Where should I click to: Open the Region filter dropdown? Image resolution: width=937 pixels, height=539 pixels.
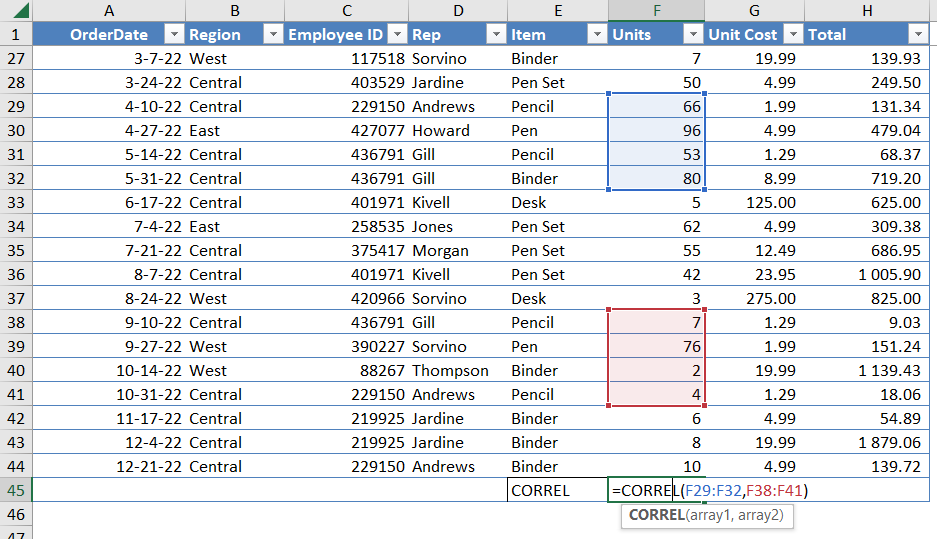[x=273, y=35]
